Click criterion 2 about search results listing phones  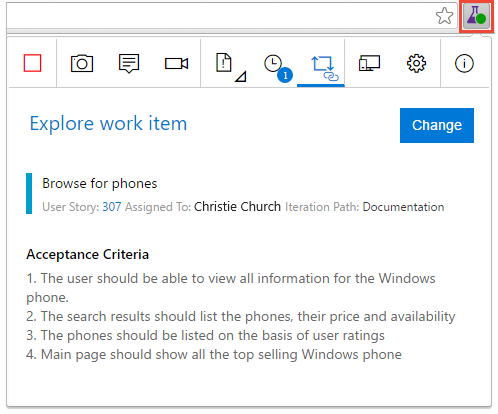(241, 316)
